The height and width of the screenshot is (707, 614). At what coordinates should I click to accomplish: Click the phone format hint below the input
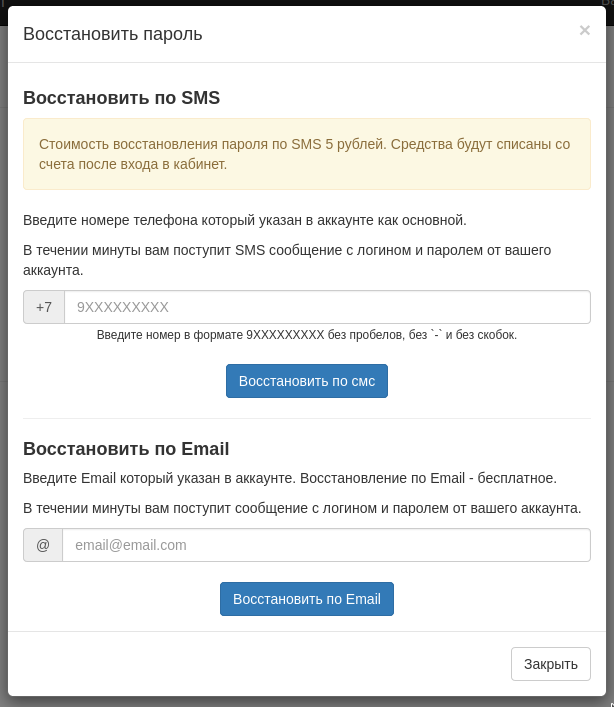(x=307, y=335)
